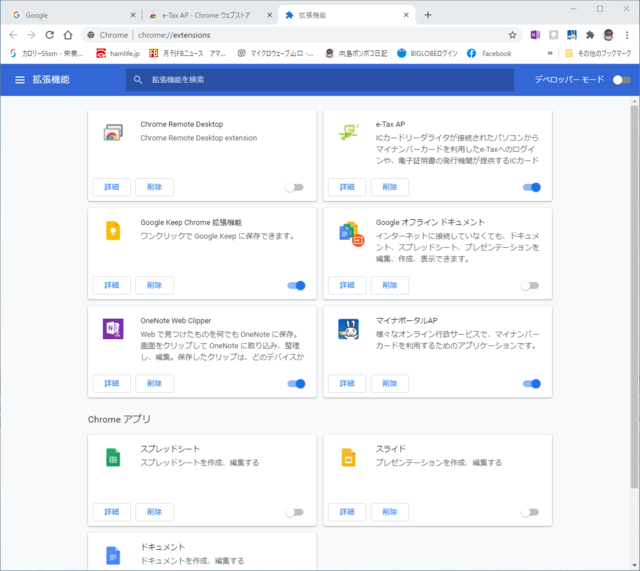Close the Google tab

[133, 15]
